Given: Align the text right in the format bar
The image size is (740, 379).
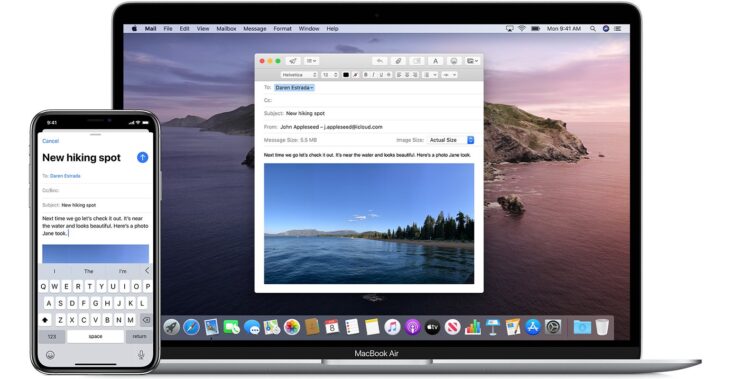Looking at the screenshot, I should coord(415,75).
